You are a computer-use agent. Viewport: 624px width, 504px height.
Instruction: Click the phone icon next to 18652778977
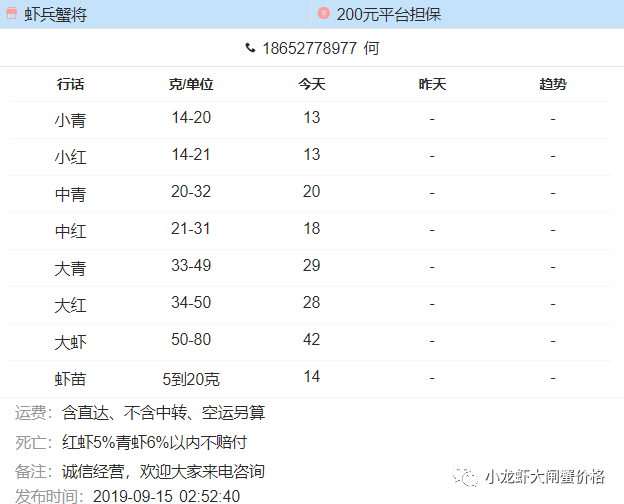click(x=250, y=48)
